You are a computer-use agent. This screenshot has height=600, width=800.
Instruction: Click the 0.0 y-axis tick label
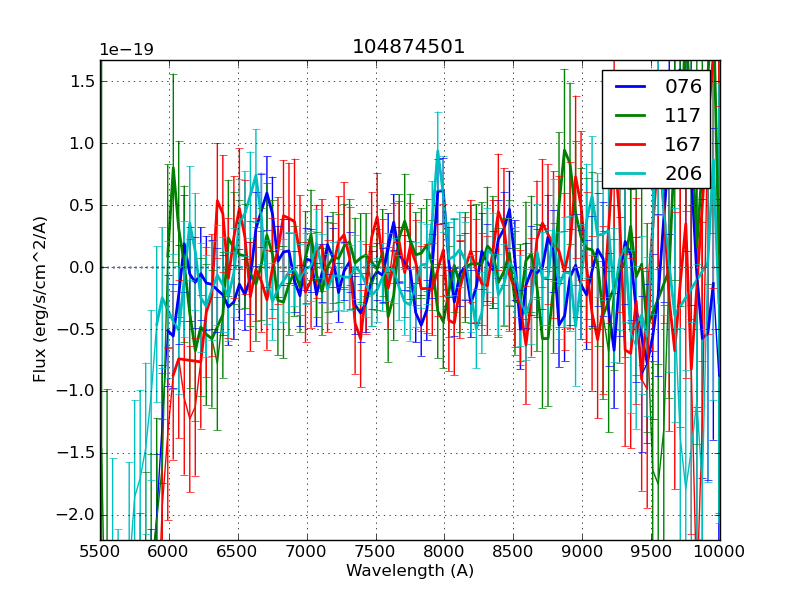(80, 267)
